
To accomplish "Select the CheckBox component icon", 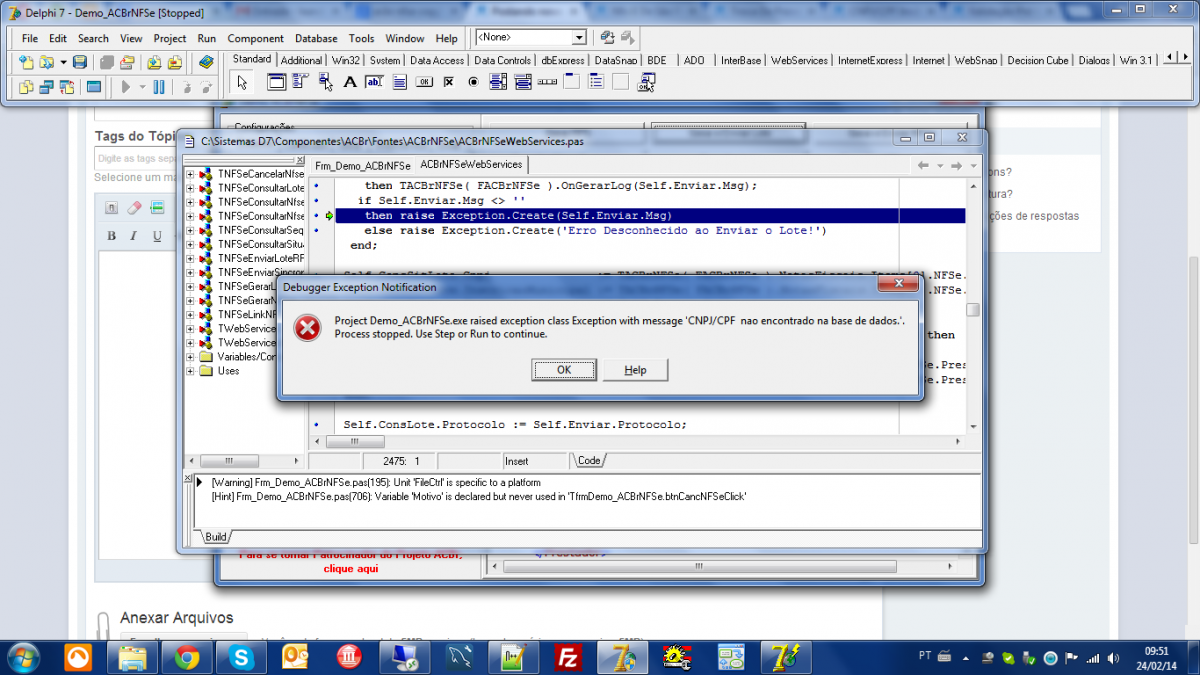I will [x=449, y=82].
